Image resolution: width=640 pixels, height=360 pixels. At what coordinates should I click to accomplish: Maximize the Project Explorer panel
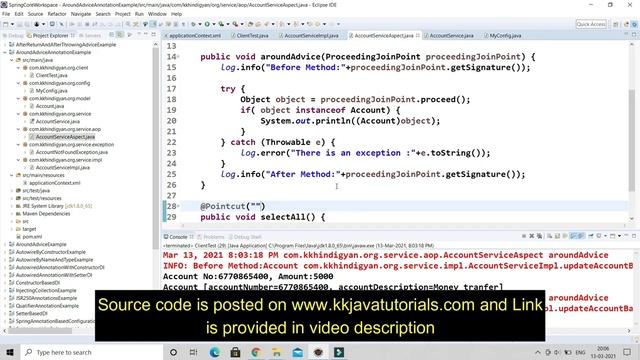(153, 34)
